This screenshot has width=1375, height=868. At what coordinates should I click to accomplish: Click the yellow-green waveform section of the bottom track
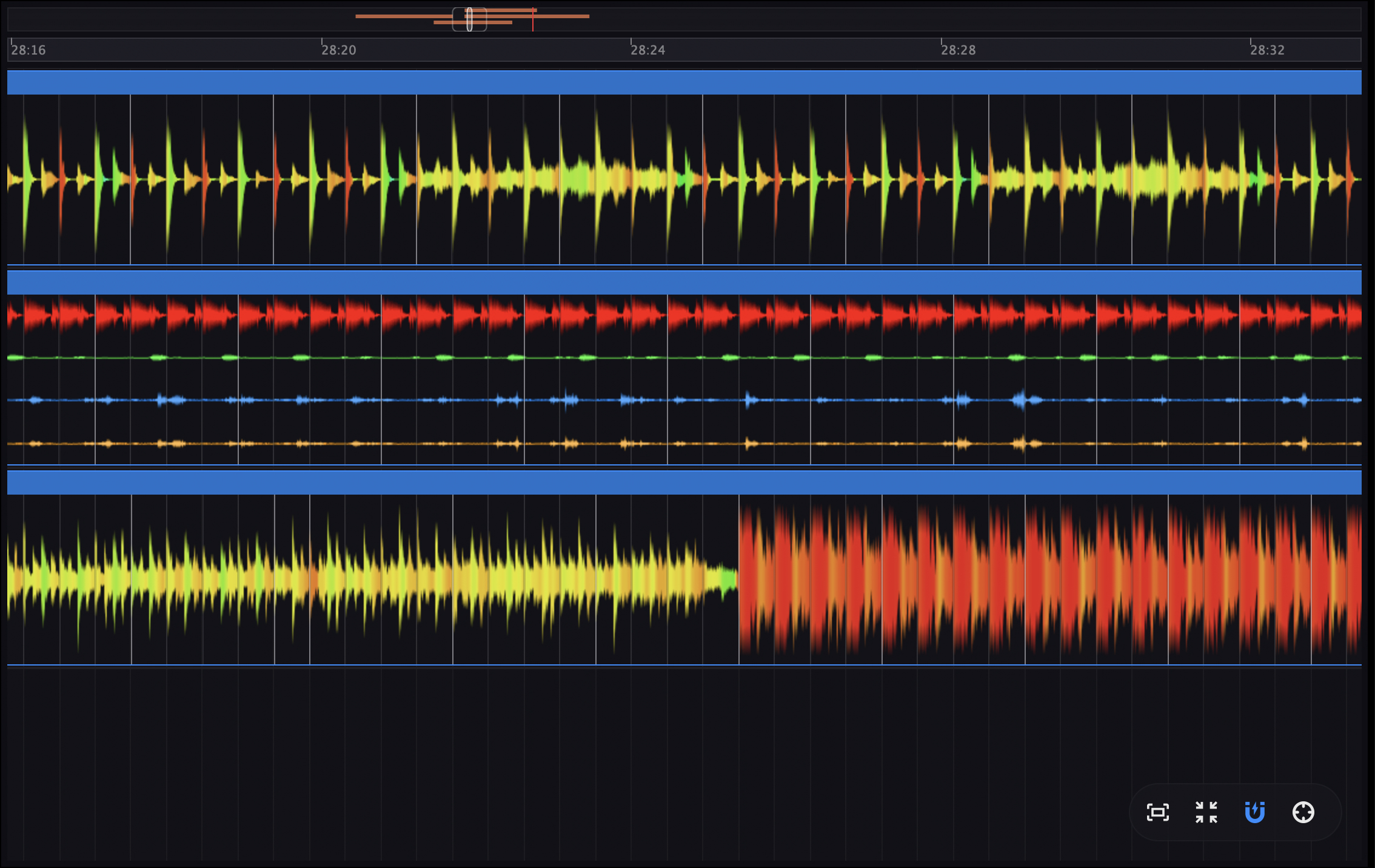(364, 582)
